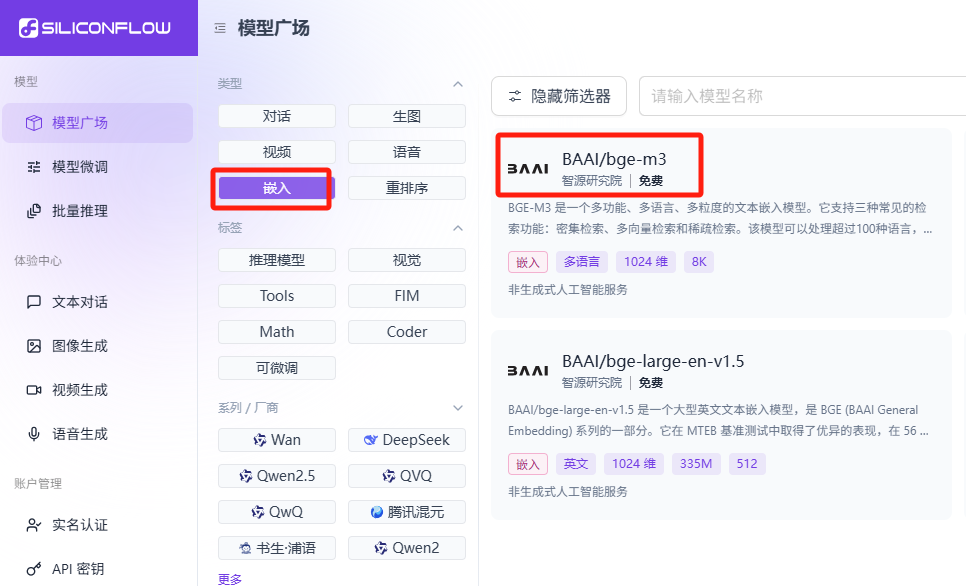Image resolution: width=966 pixels, height=586 pixels.
Task: Toggle the Coder tag filter
Action: click(x=407, y=332)
